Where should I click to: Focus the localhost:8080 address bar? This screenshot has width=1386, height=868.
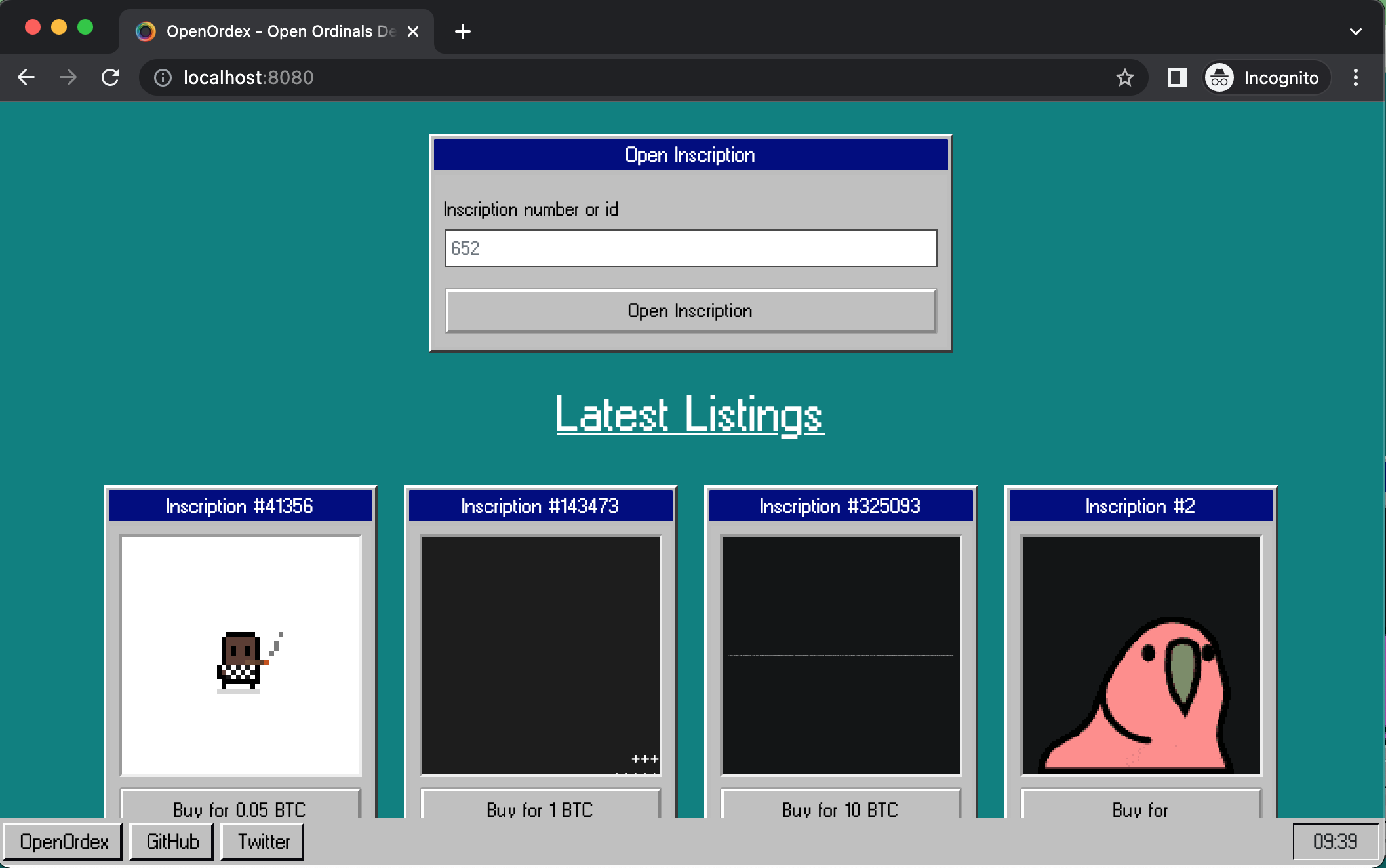[x=643, y=78]
